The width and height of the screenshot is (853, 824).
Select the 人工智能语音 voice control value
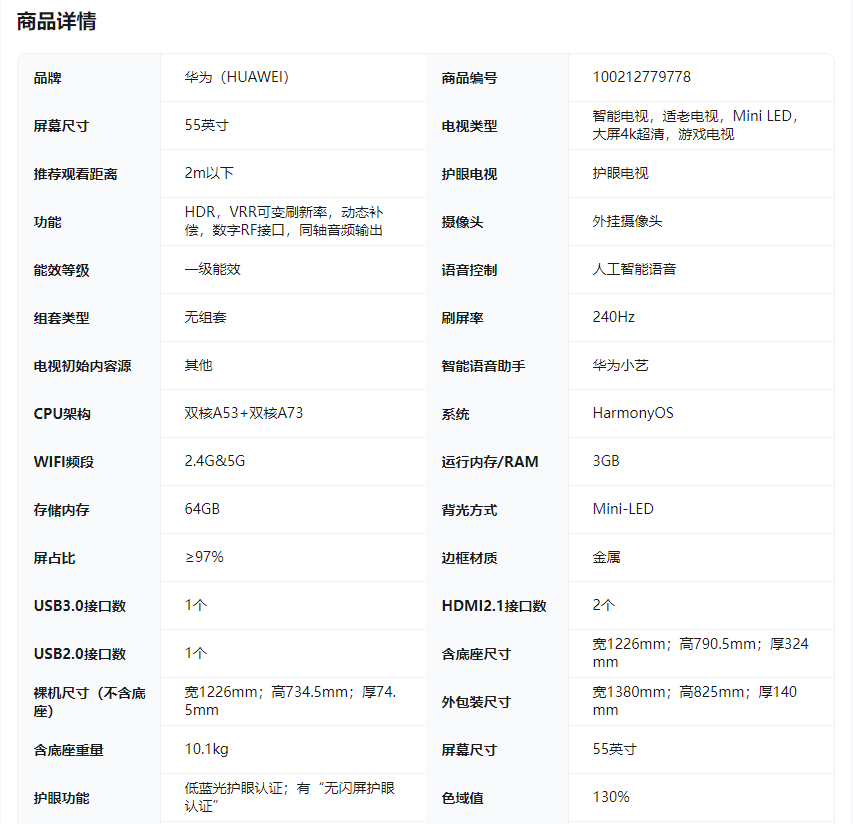(634, 269)
